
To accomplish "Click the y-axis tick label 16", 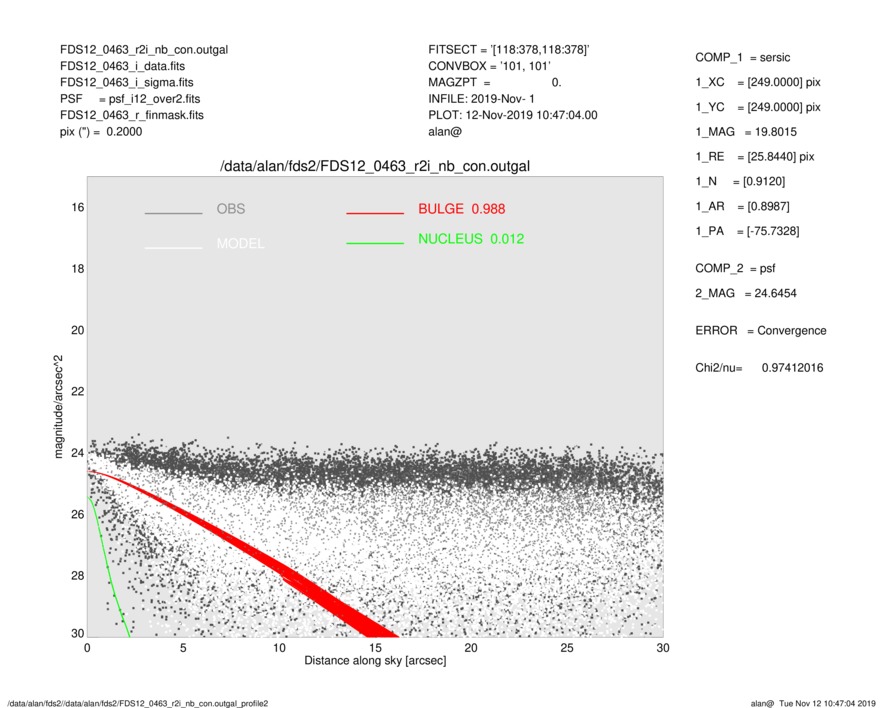I will [x=77, y=207].
